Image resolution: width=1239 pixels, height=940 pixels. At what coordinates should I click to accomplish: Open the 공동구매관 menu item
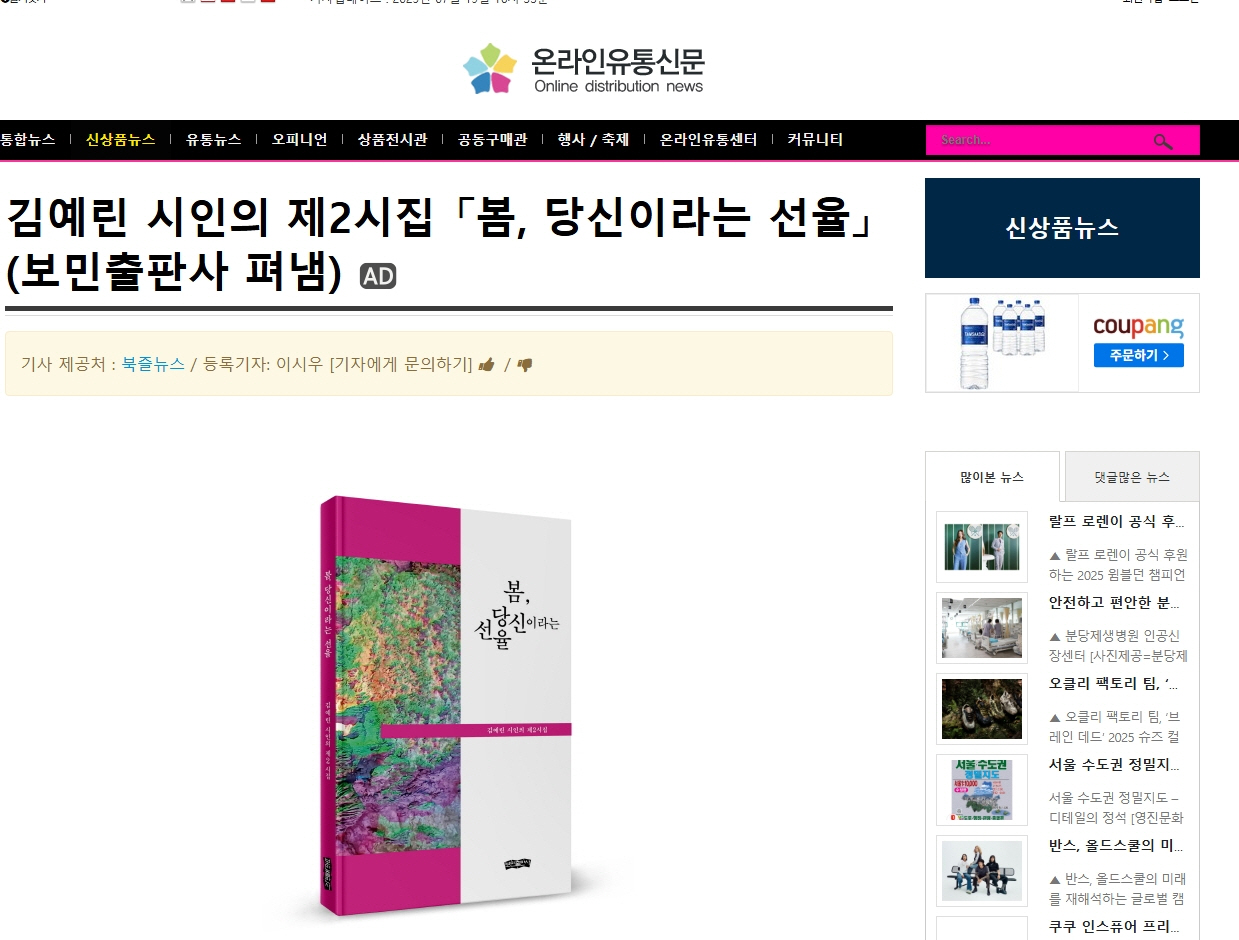(492, 140)
